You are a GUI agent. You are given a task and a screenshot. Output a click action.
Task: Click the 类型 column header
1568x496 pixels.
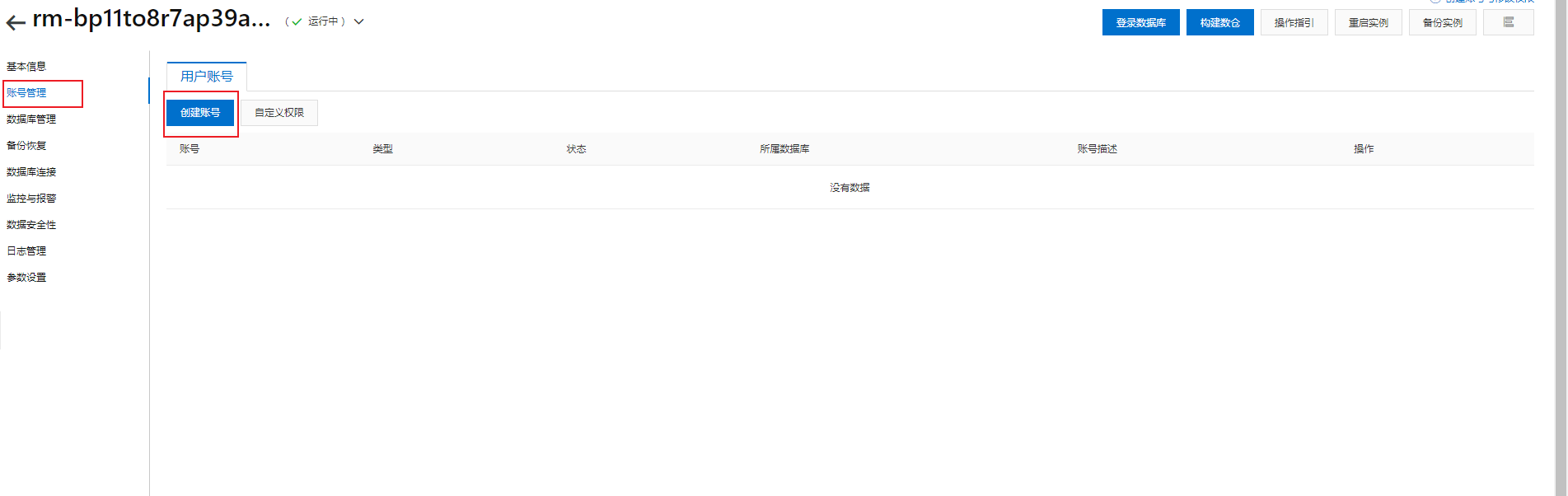382,149
